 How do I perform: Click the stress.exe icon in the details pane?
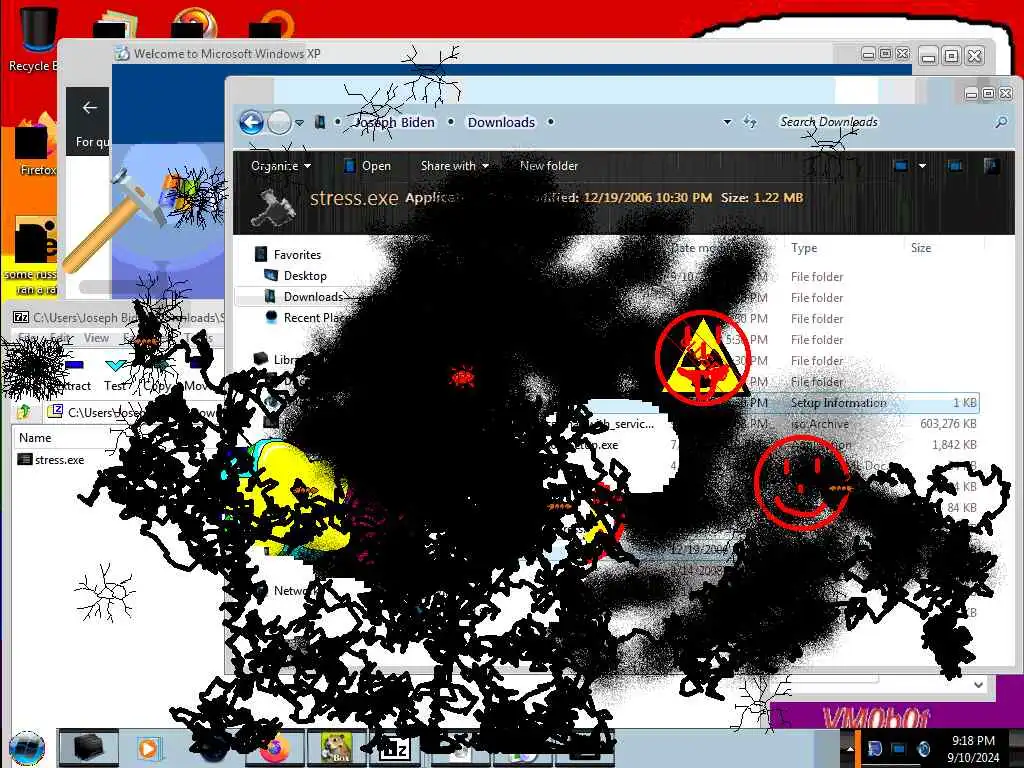(x=273, y=207)
